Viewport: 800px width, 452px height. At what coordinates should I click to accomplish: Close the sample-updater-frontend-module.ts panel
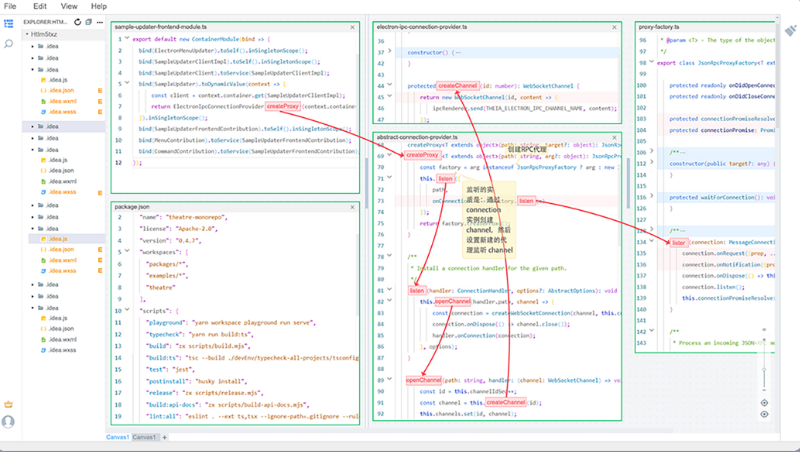(x=353, y=27)
